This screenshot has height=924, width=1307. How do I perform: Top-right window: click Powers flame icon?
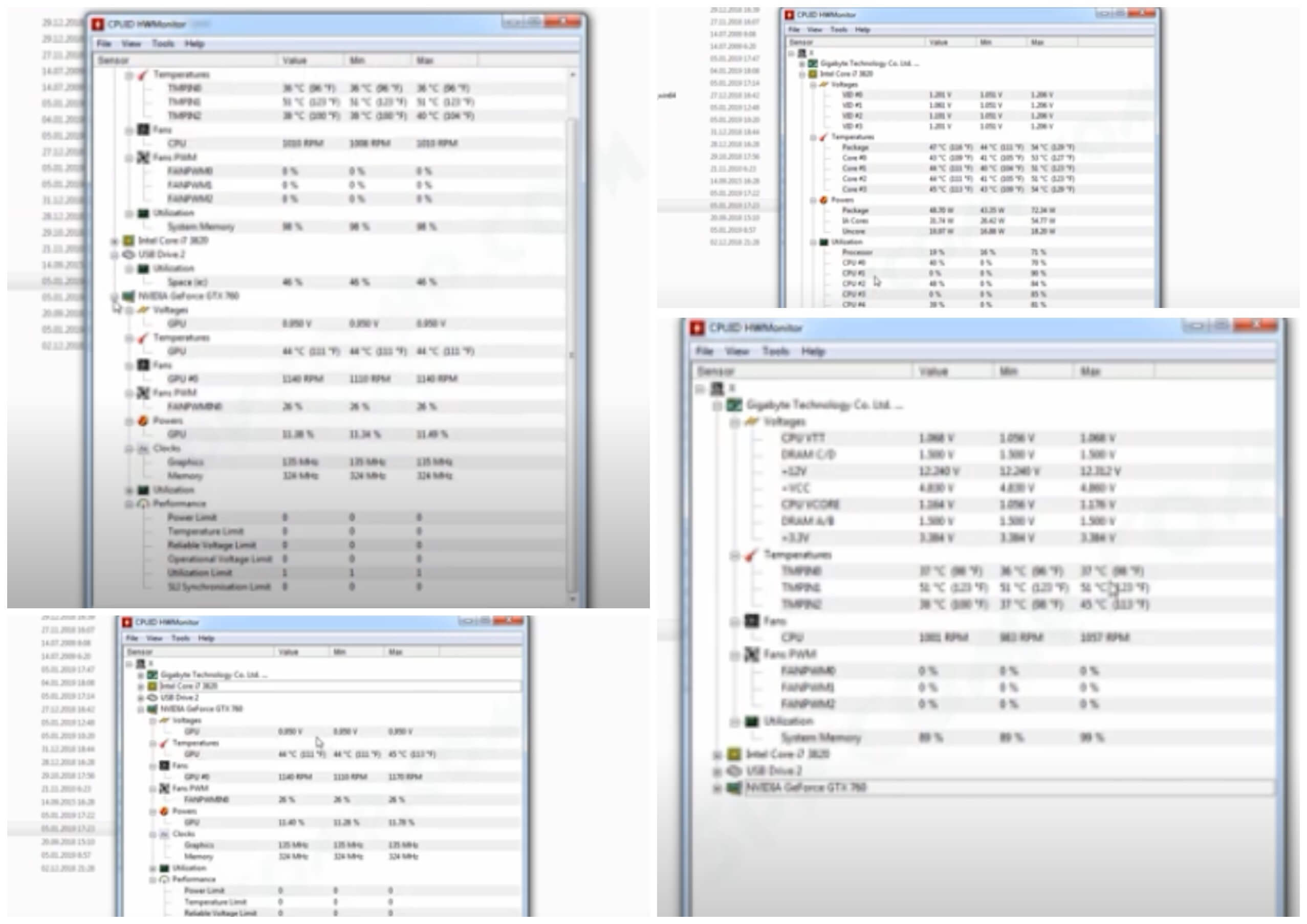point(823,200)
